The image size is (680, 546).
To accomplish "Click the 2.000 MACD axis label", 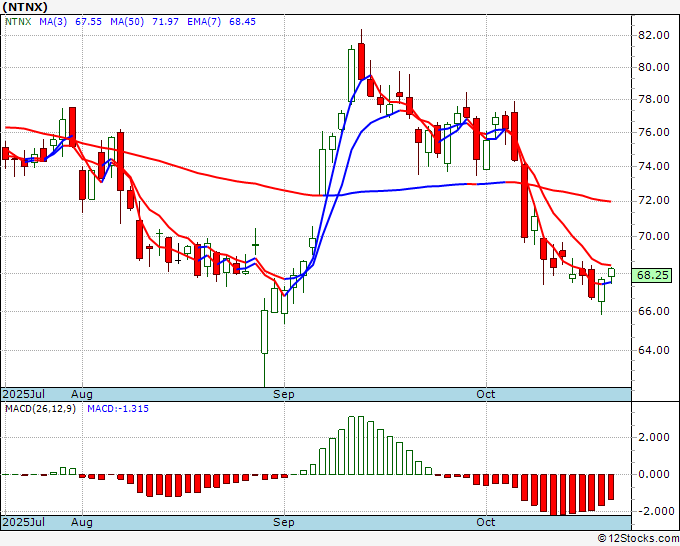I will point(653,437).
